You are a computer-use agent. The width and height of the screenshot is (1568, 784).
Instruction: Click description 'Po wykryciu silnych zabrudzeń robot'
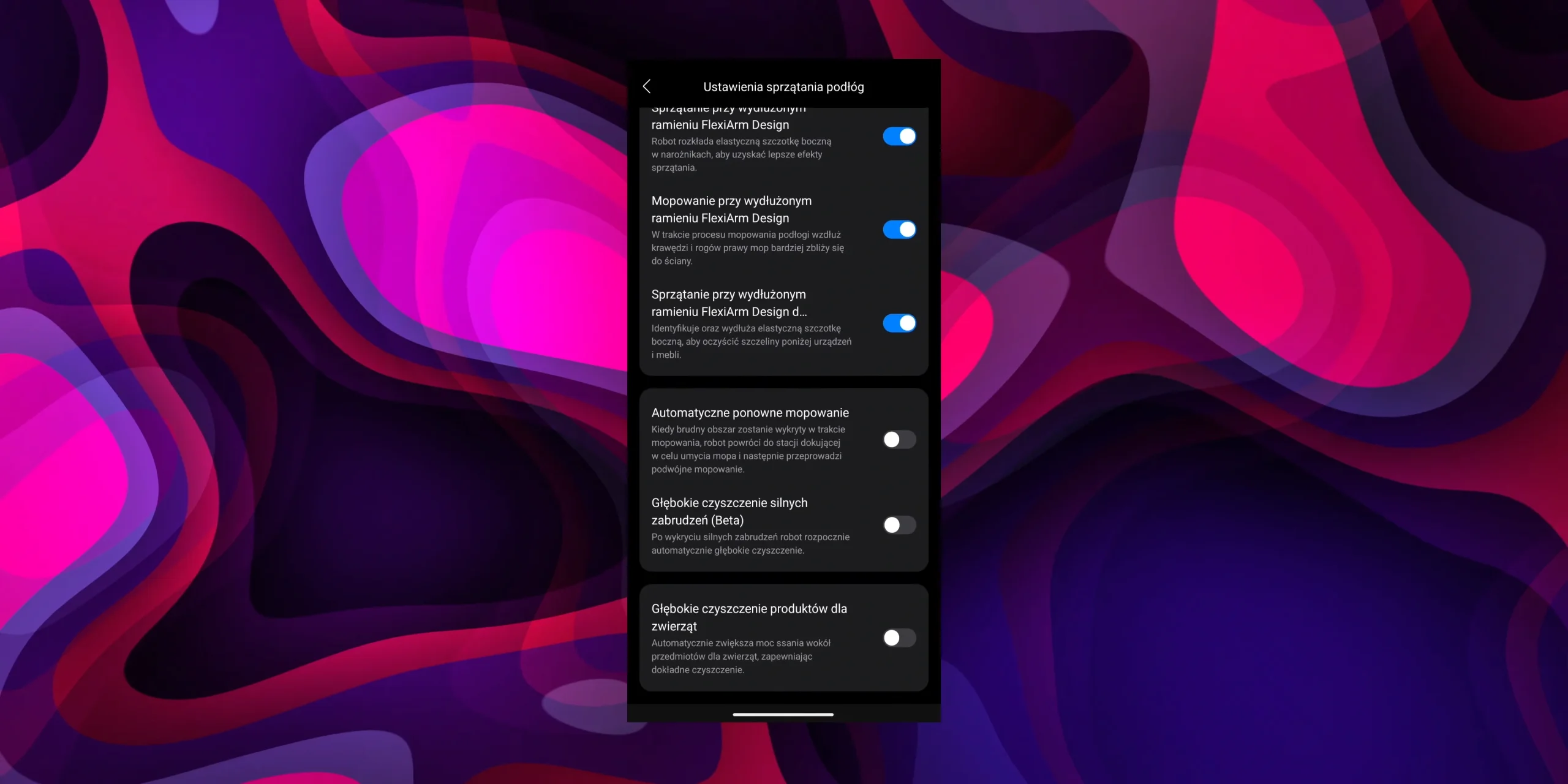click(750, 543)
